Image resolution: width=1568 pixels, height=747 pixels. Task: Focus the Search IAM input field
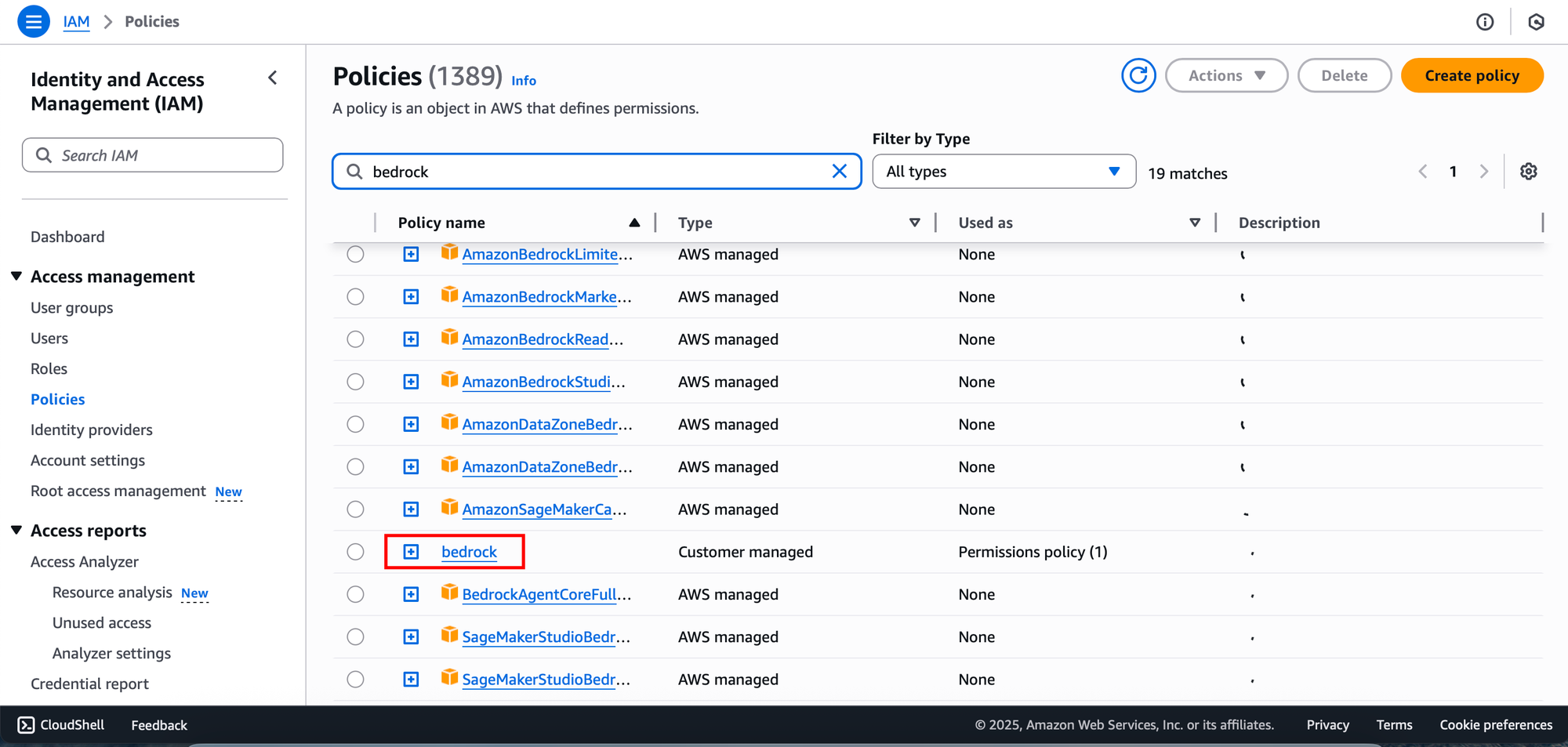153,155
